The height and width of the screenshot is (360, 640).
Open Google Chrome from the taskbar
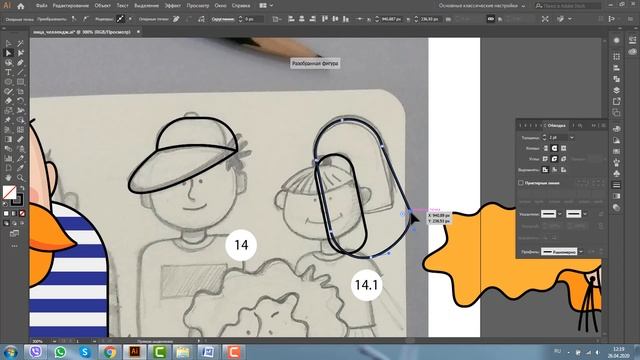[109, 351]
